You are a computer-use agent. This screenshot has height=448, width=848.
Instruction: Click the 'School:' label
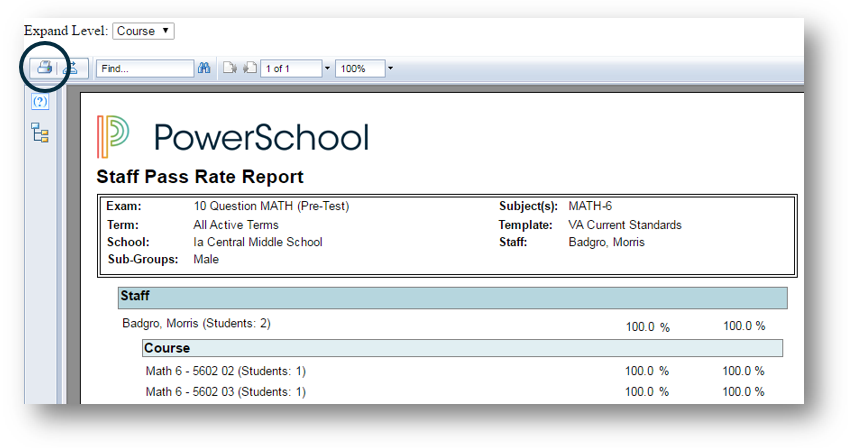tap(128, 242)
